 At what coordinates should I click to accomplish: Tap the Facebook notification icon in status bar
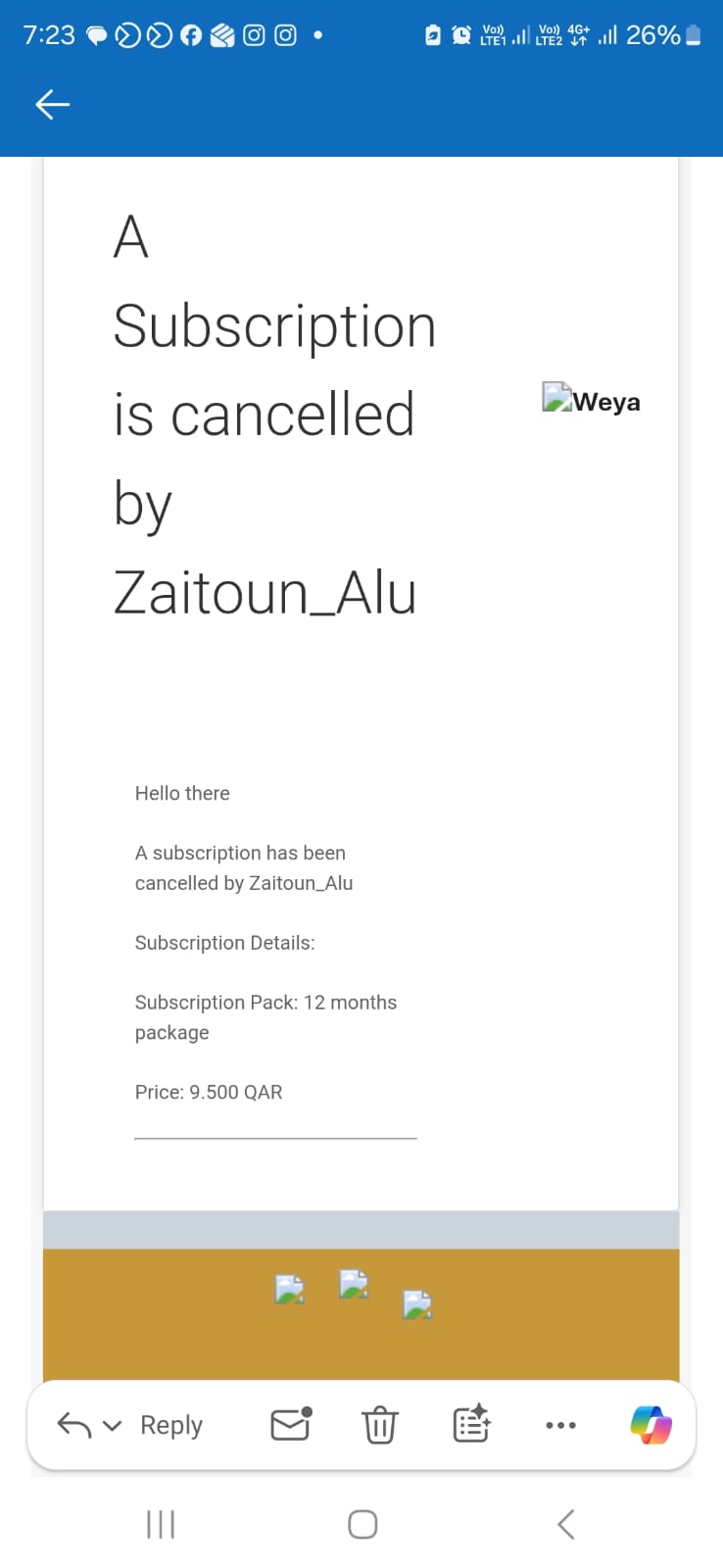(191, 35)
